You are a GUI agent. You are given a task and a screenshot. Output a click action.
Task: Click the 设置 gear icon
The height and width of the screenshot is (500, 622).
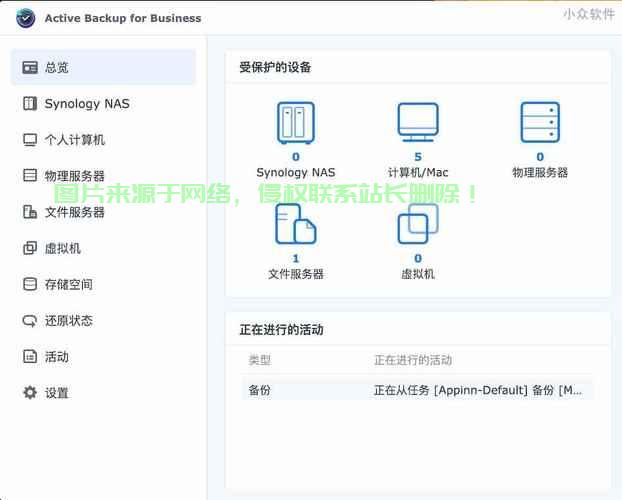click(30, 392)
